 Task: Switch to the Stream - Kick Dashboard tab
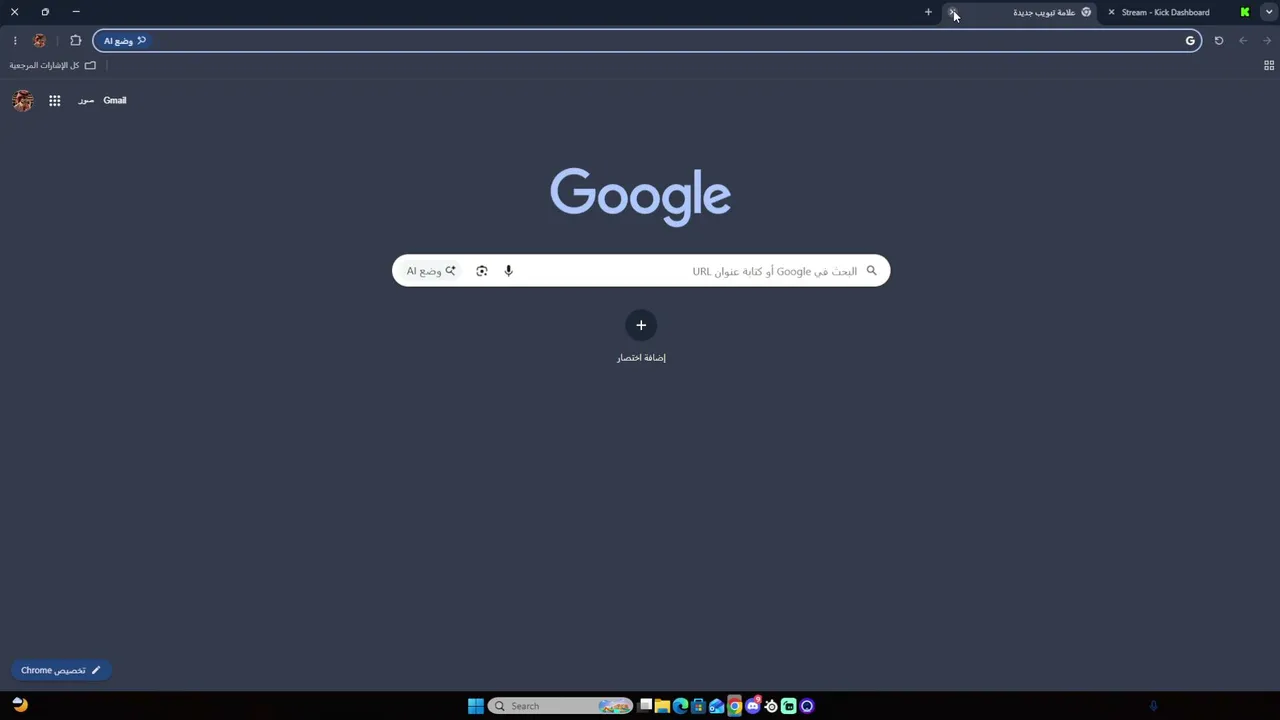[x=1178, y=12]
